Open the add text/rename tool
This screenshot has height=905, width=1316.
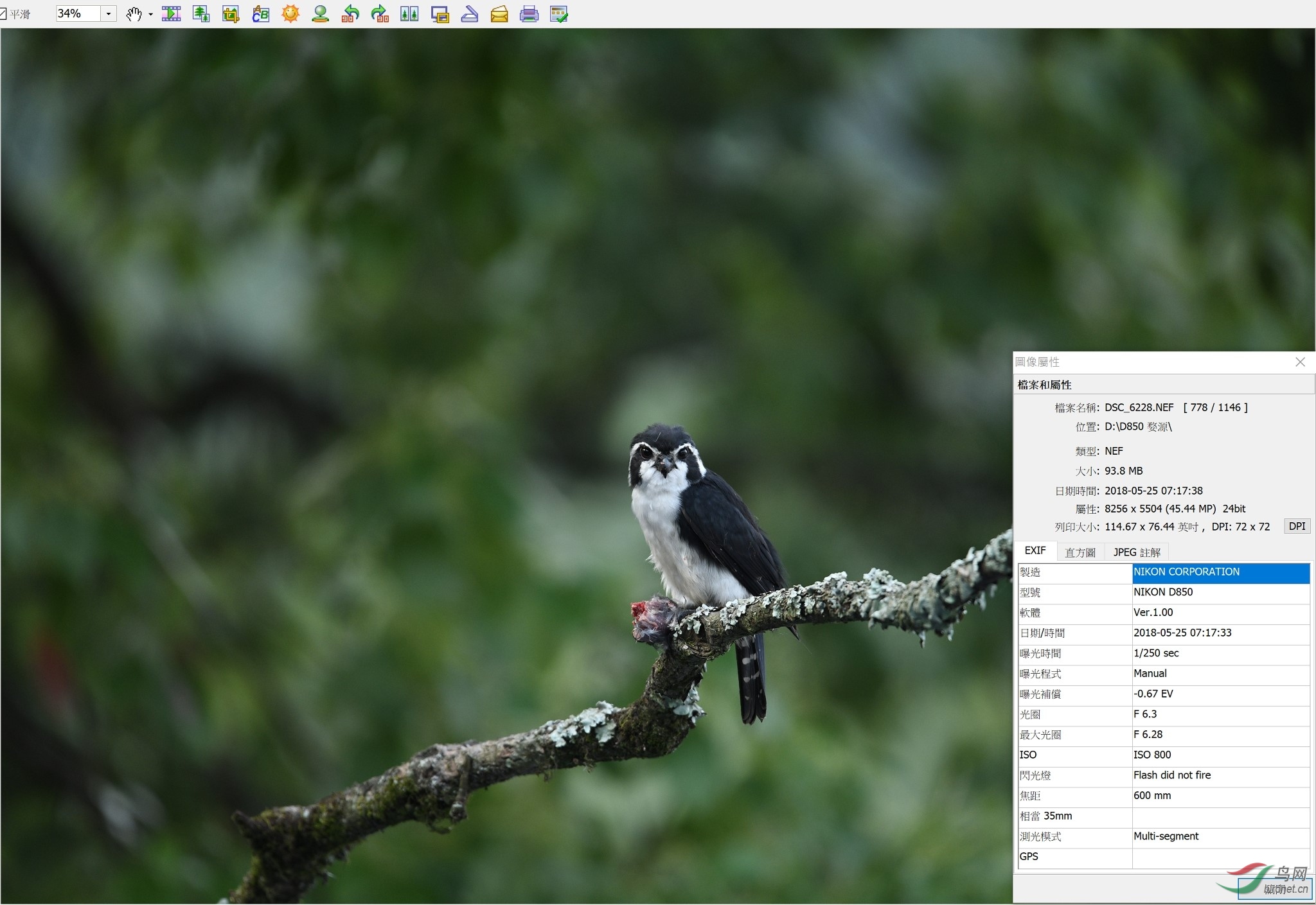click(x=260, y=13)
